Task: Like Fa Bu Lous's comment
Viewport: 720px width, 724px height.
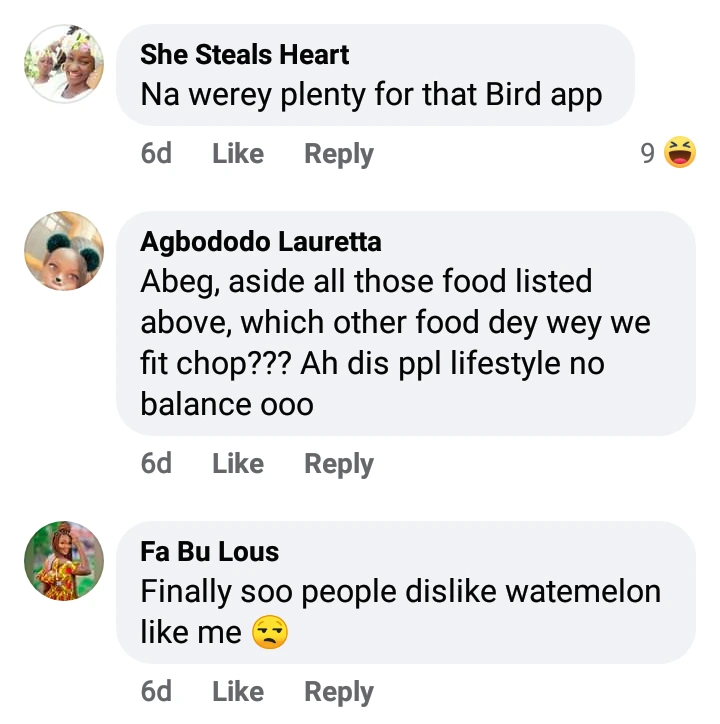Action: point(238,692)
